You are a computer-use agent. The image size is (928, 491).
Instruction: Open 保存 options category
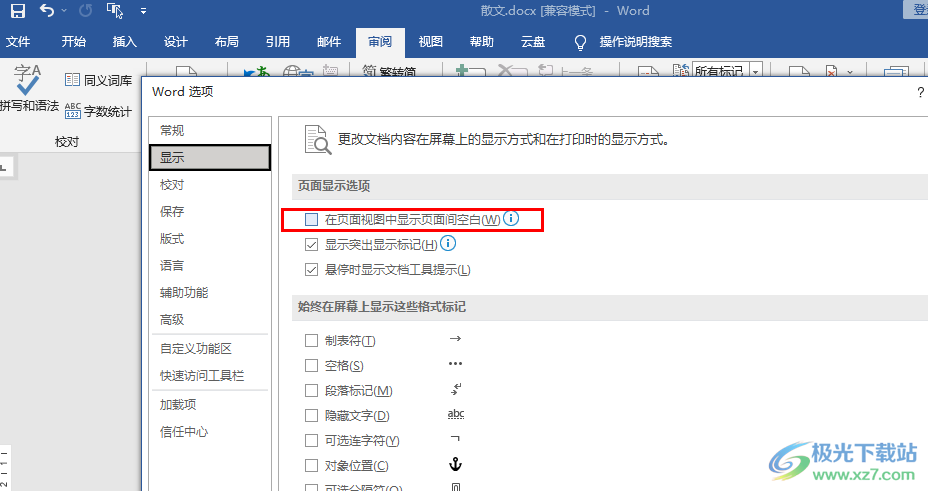tap(210, 211)
